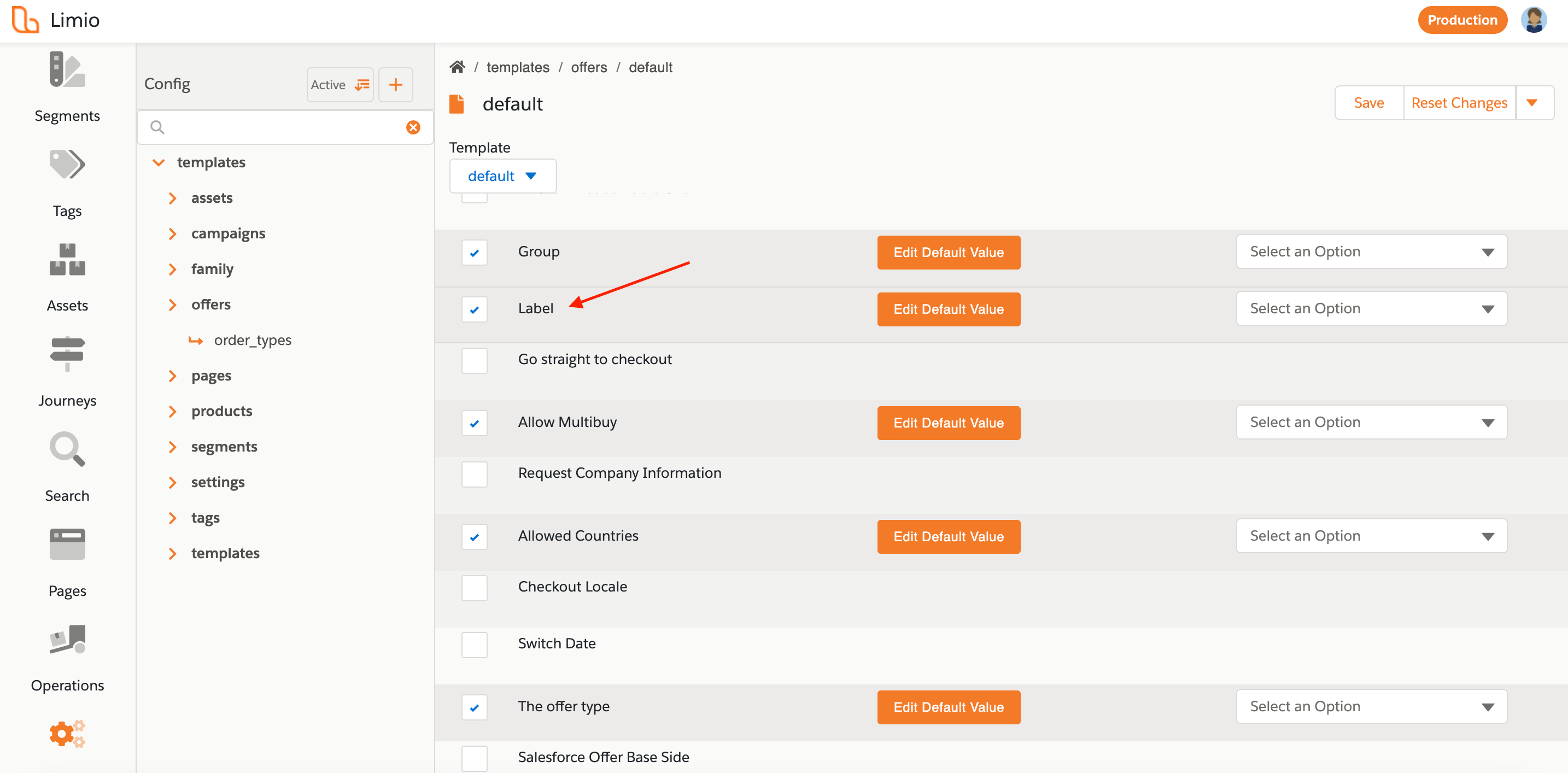This screenshot has width=1568, height=773.
Task: Open Select an Option for Label
Action: (x=1371, y=308)
